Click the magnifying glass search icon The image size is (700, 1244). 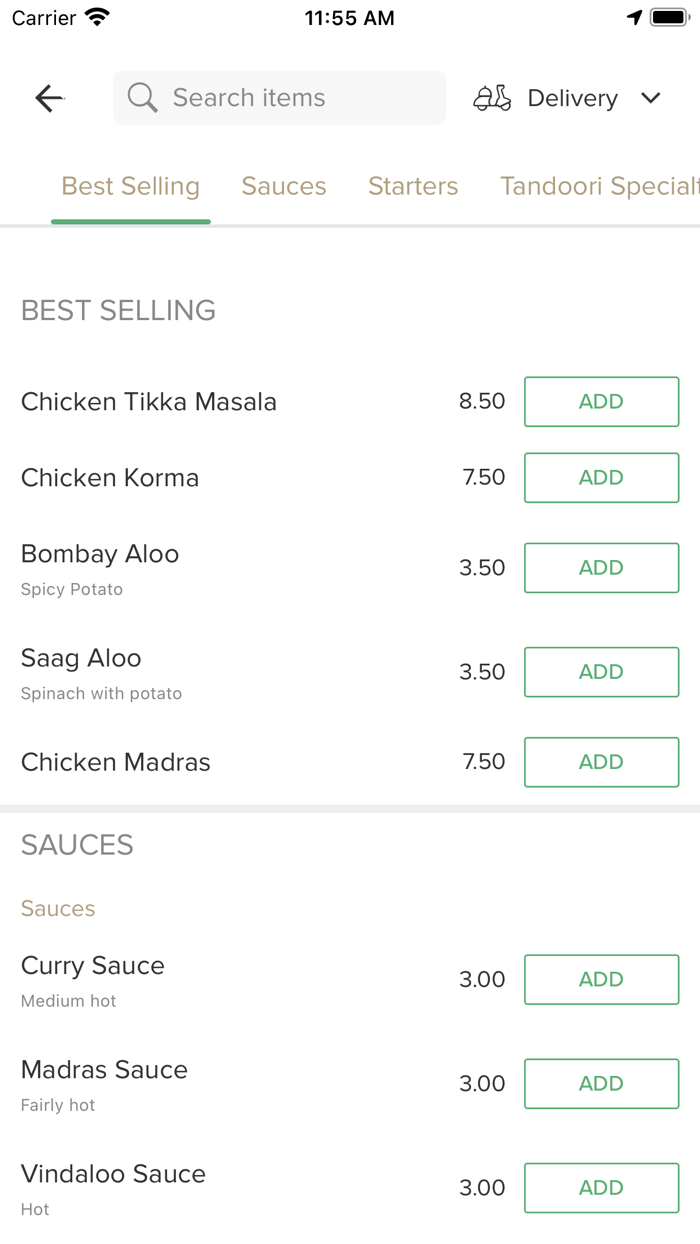point(141,97)
